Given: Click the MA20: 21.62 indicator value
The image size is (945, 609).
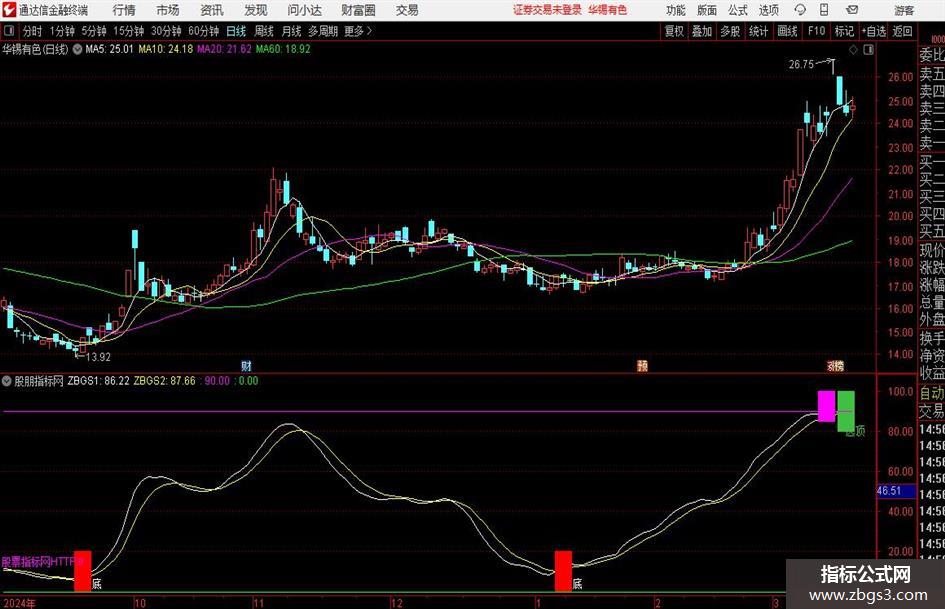Looking at the screenshot, I should tap(224, 49).
